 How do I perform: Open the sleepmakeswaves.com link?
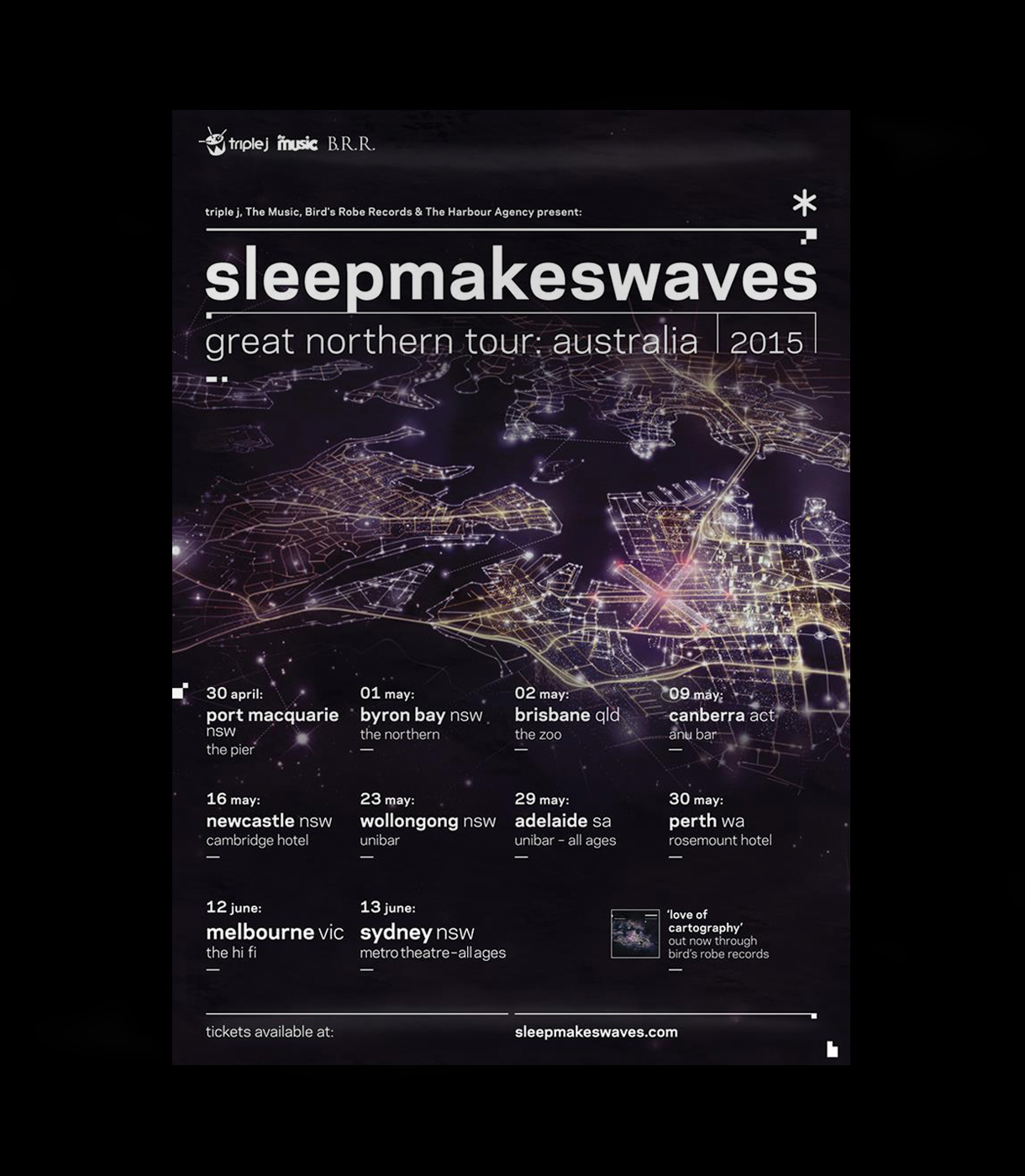(x=597, y=1032)
